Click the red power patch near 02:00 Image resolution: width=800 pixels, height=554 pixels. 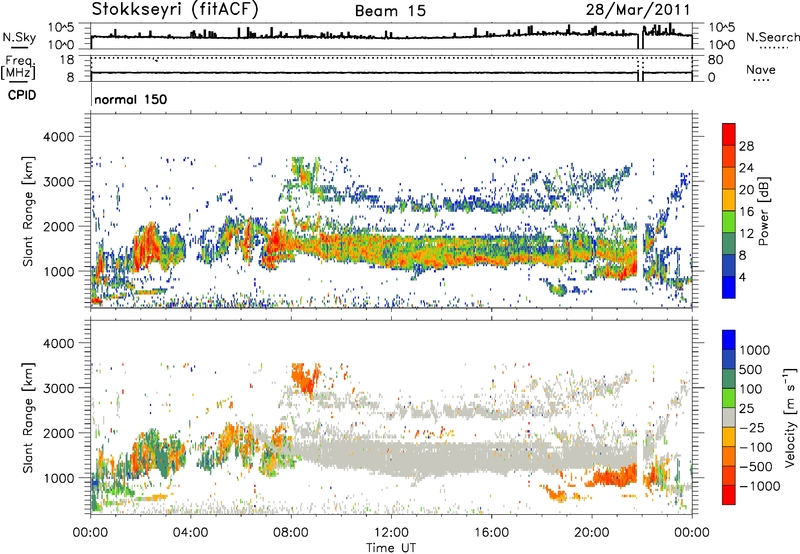148,245
